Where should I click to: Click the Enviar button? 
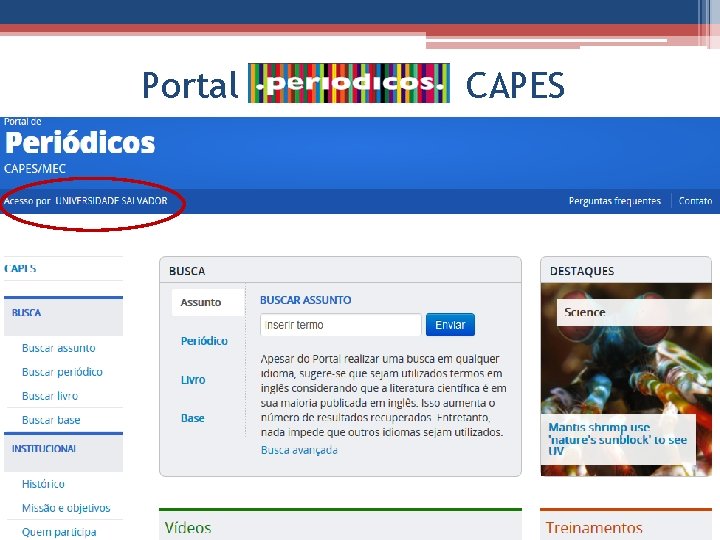[x=450, y=325]
